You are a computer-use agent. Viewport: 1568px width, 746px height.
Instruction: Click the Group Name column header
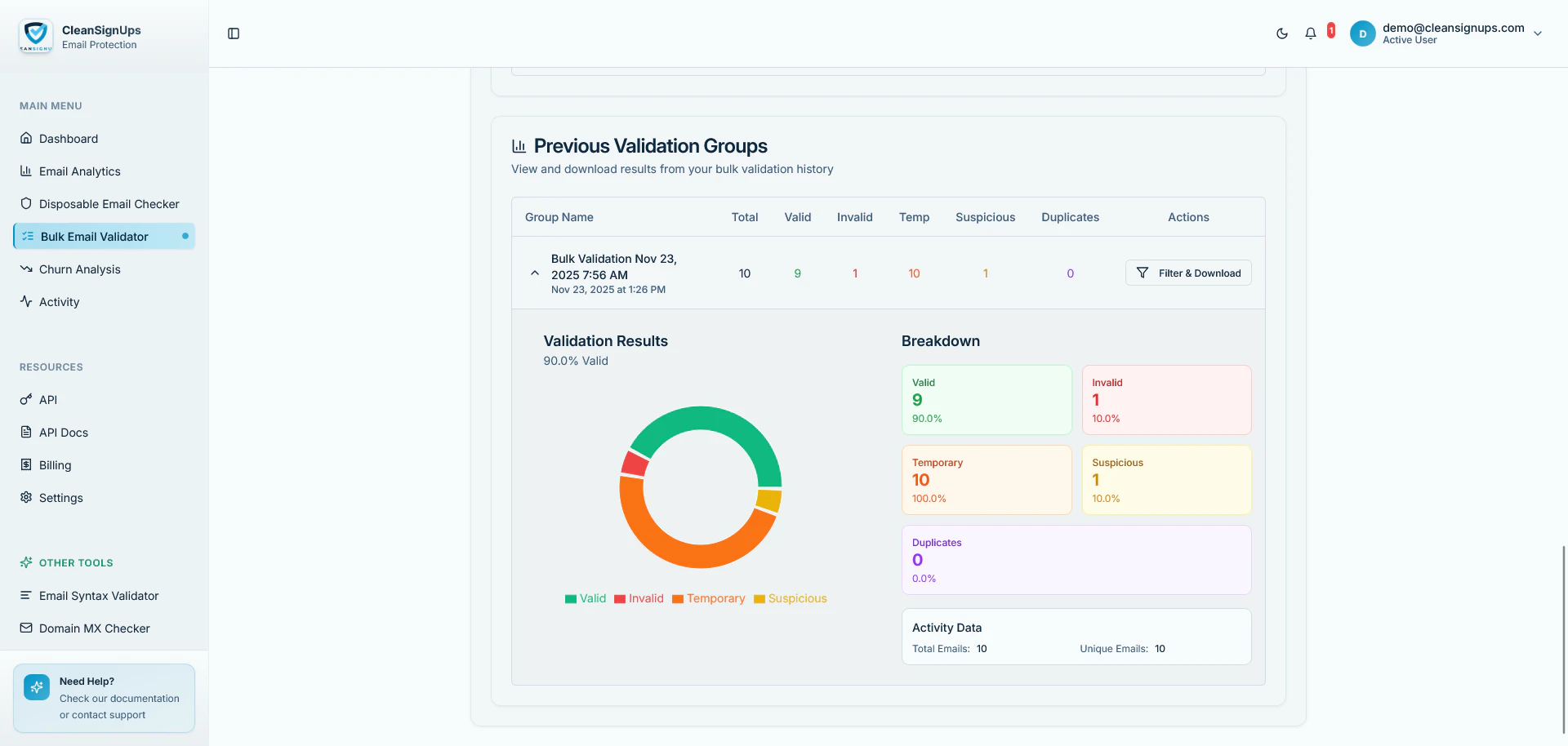559,217
